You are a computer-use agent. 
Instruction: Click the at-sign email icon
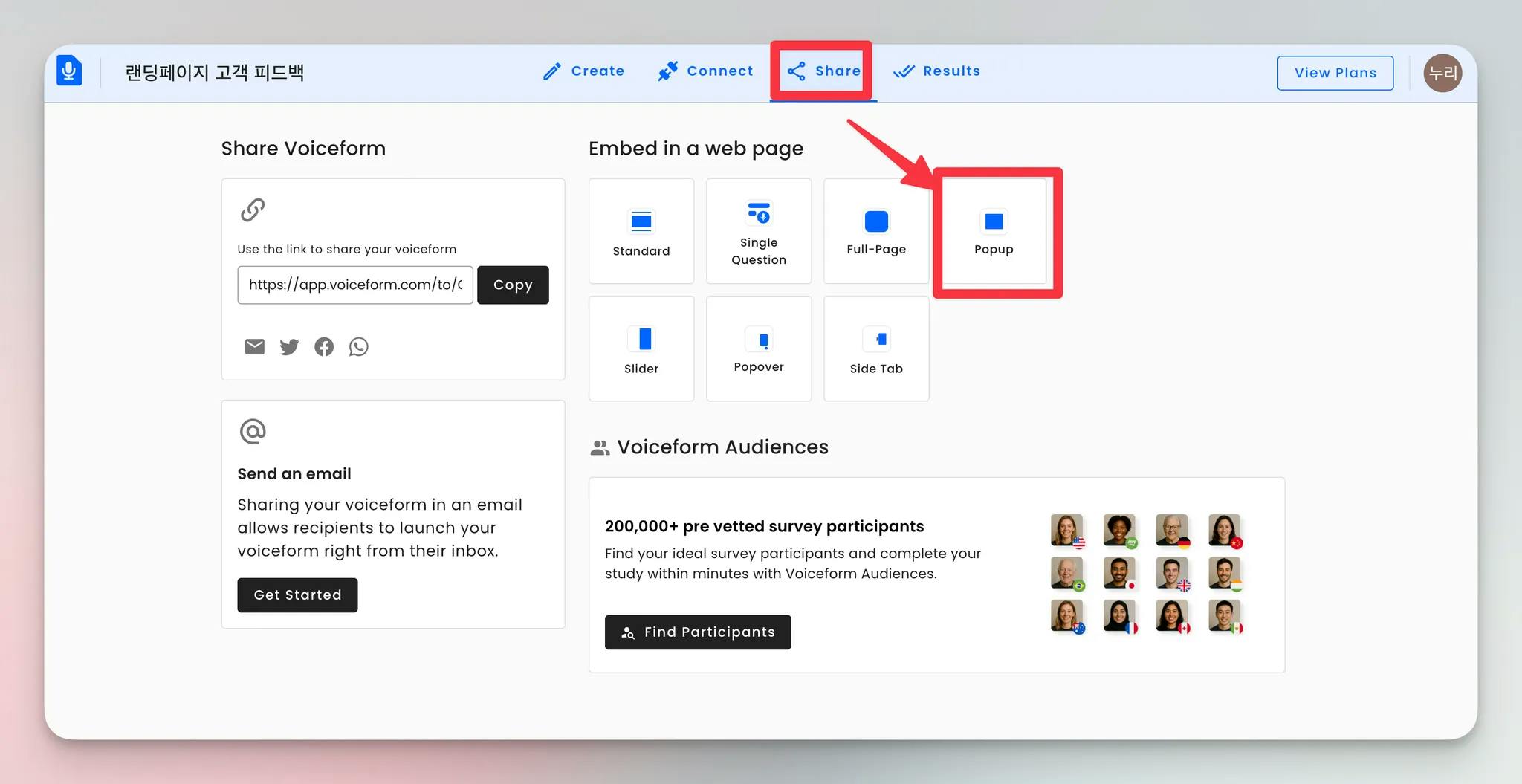[253, 431]
